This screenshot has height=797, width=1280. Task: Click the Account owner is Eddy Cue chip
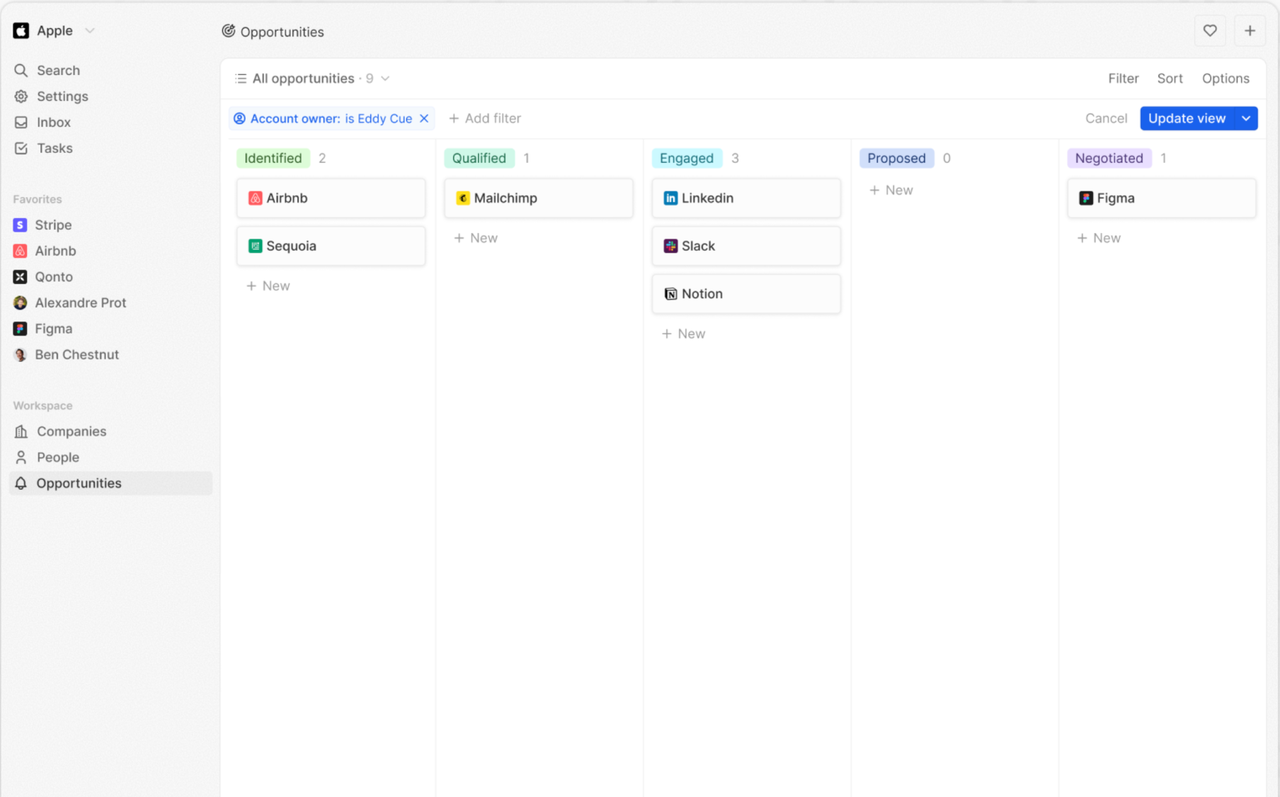[331, 119]
